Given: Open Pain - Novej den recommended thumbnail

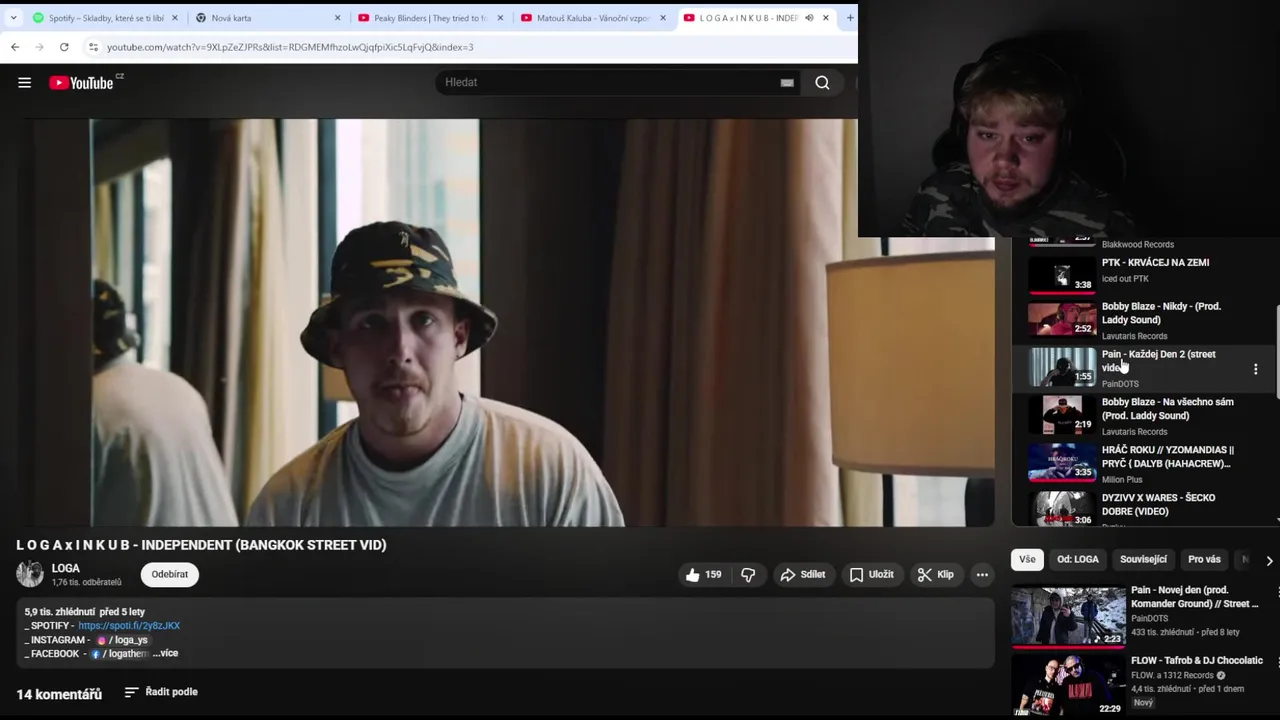Looking at the screenshot, I should pos(1068,616).
